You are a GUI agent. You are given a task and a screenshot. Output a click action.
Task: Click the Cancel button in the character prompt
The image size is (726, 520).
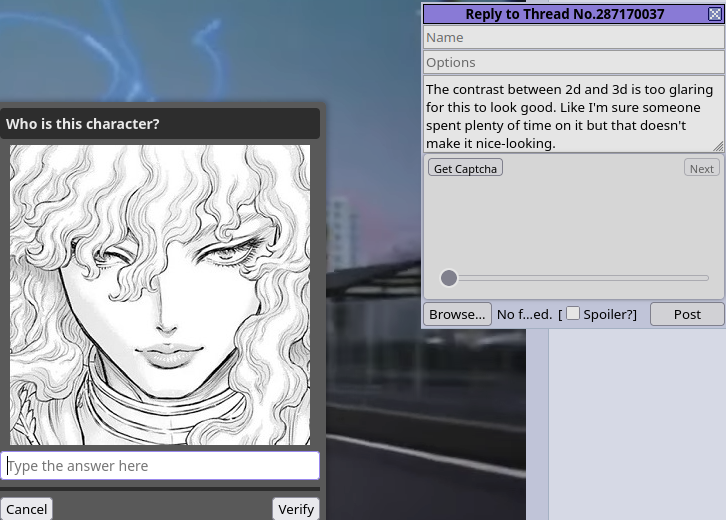point(26,509)
